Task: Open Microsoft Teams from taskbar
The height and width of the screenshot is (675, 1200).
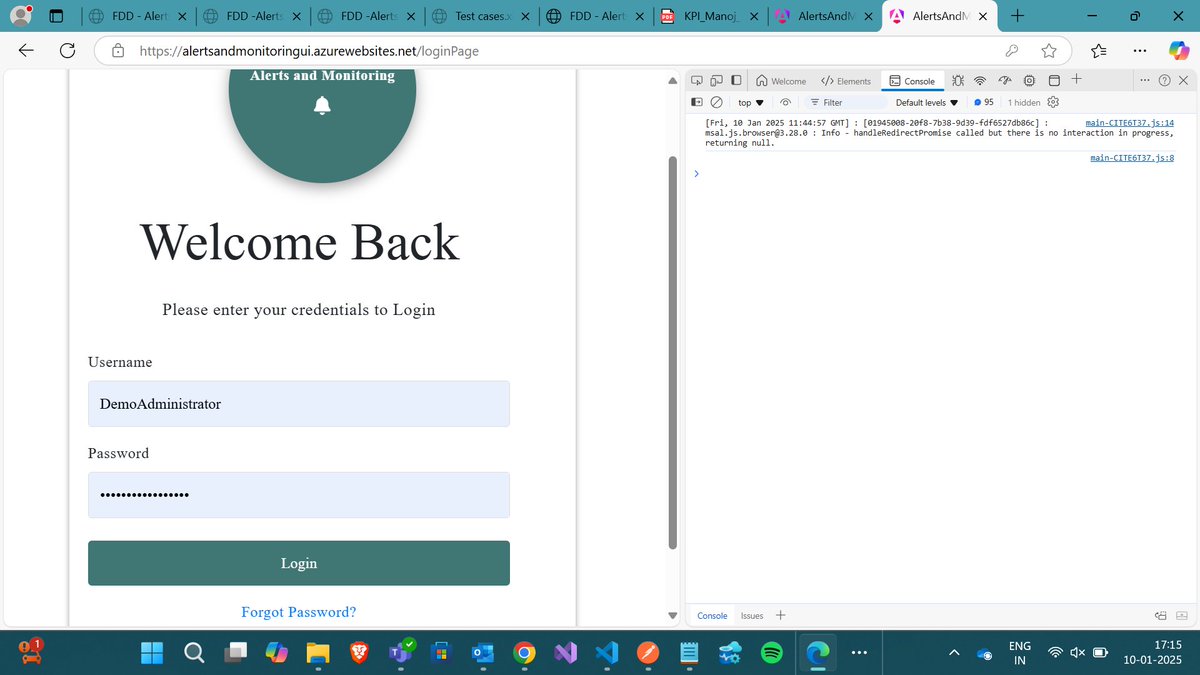Action: click(401, 652)
